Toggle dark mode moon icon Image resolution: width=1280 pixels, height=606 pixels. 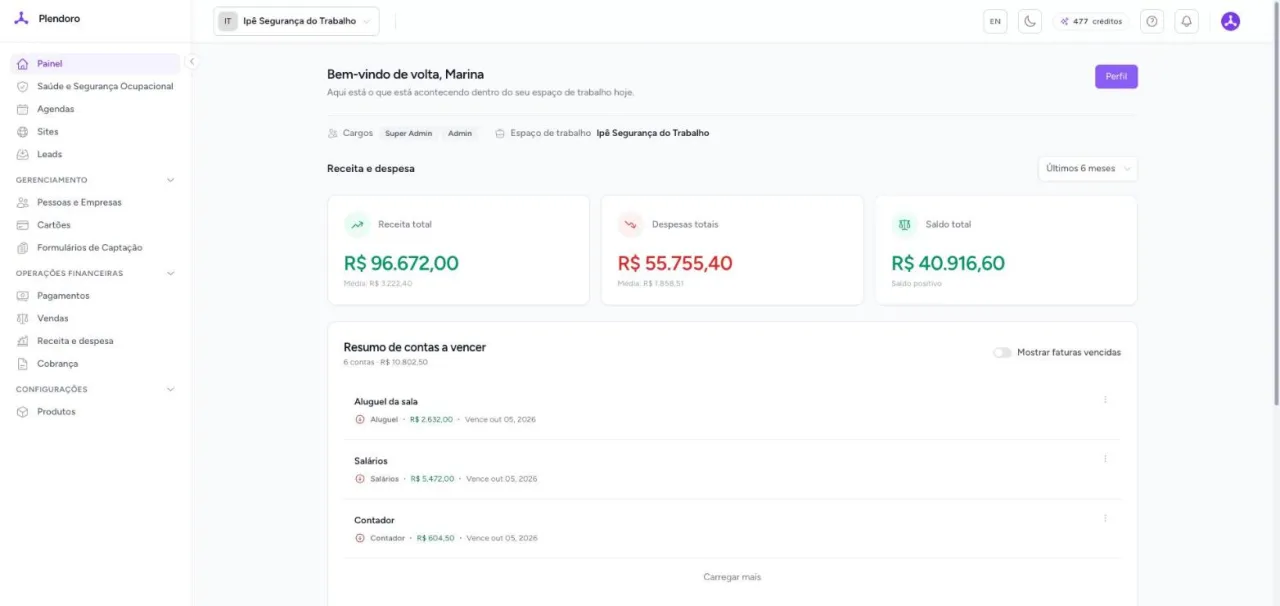(x=1030, y=21)
